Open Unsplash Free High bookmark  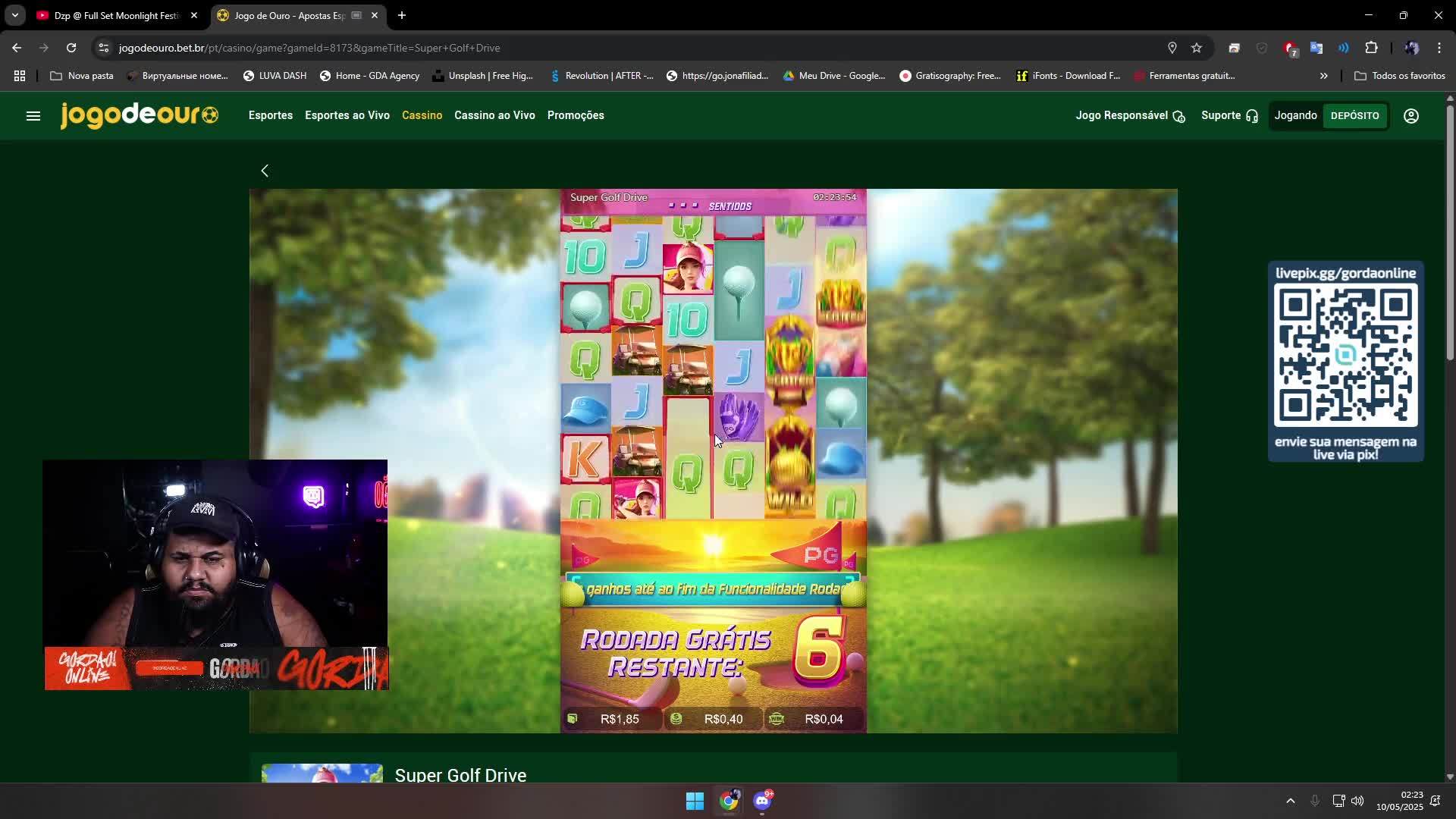(482, 76)
